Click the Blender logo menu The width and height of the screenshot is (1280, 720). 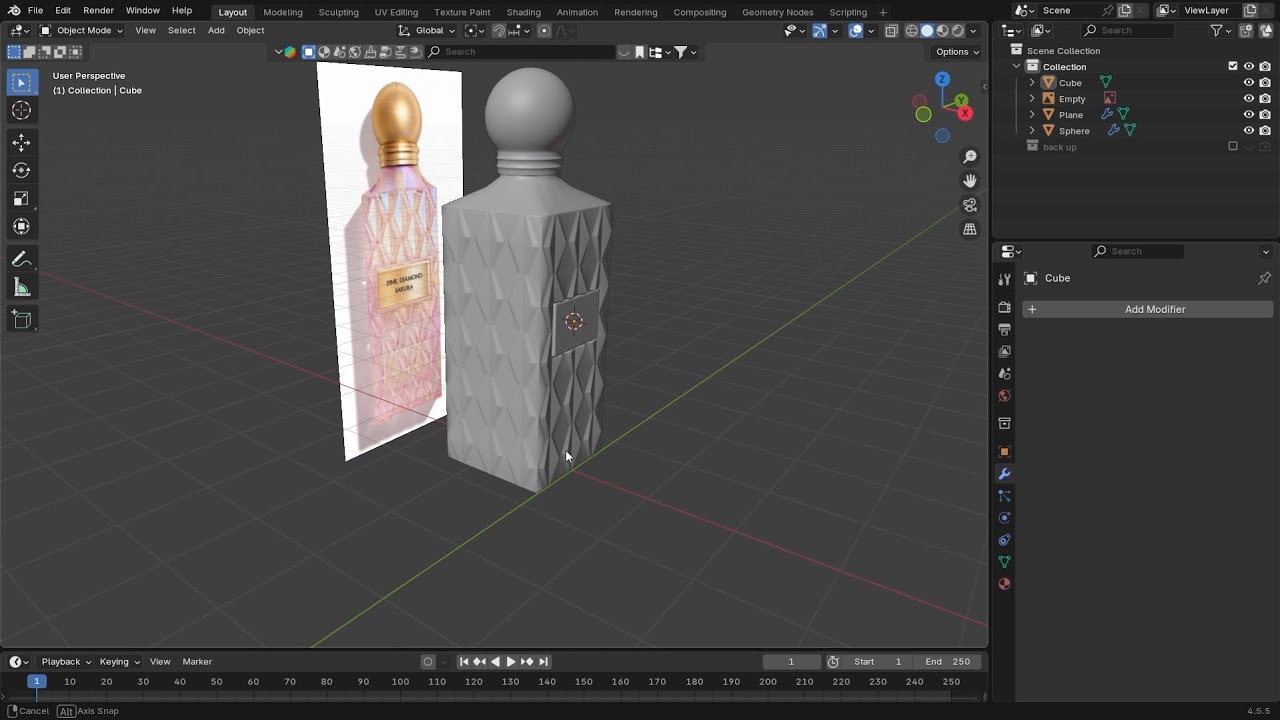[x=14, y=10]
